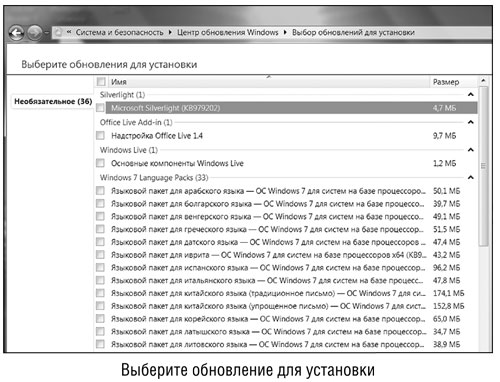Click the breadcrumb arrow after Система и безопасность
Image resolution: width=500 pixels, height=382 pixels.
click(170, 32)
